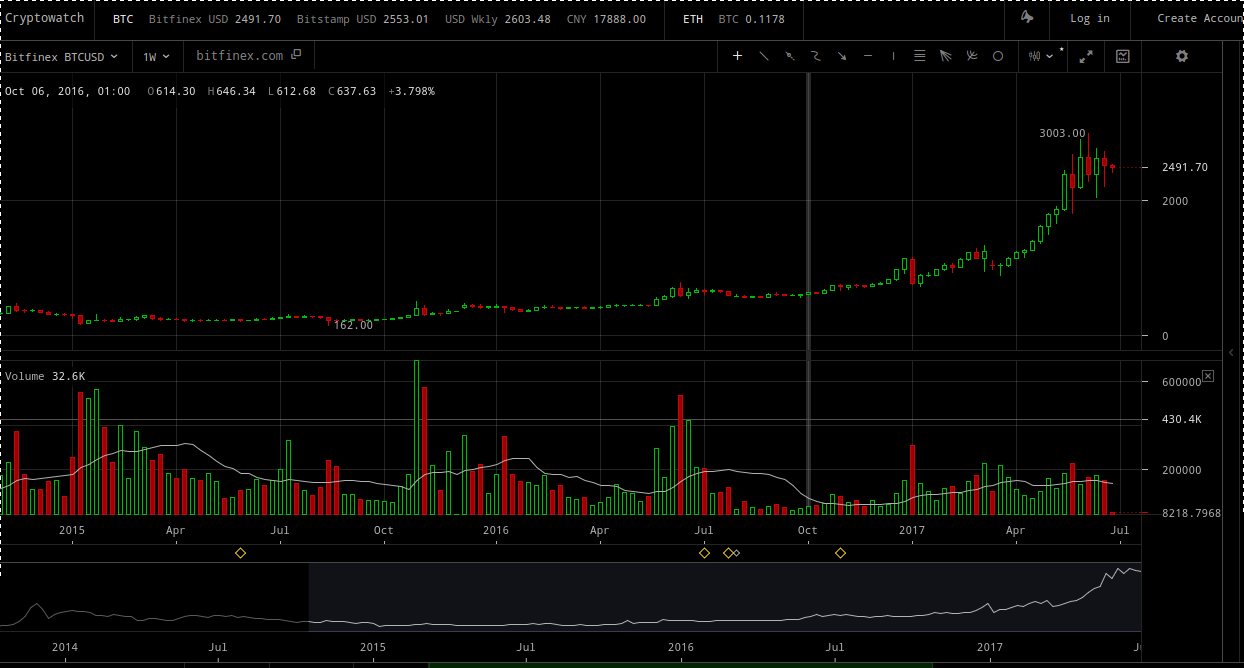
Task: Choose the arrow drawing tool
Action: point(841,56)
